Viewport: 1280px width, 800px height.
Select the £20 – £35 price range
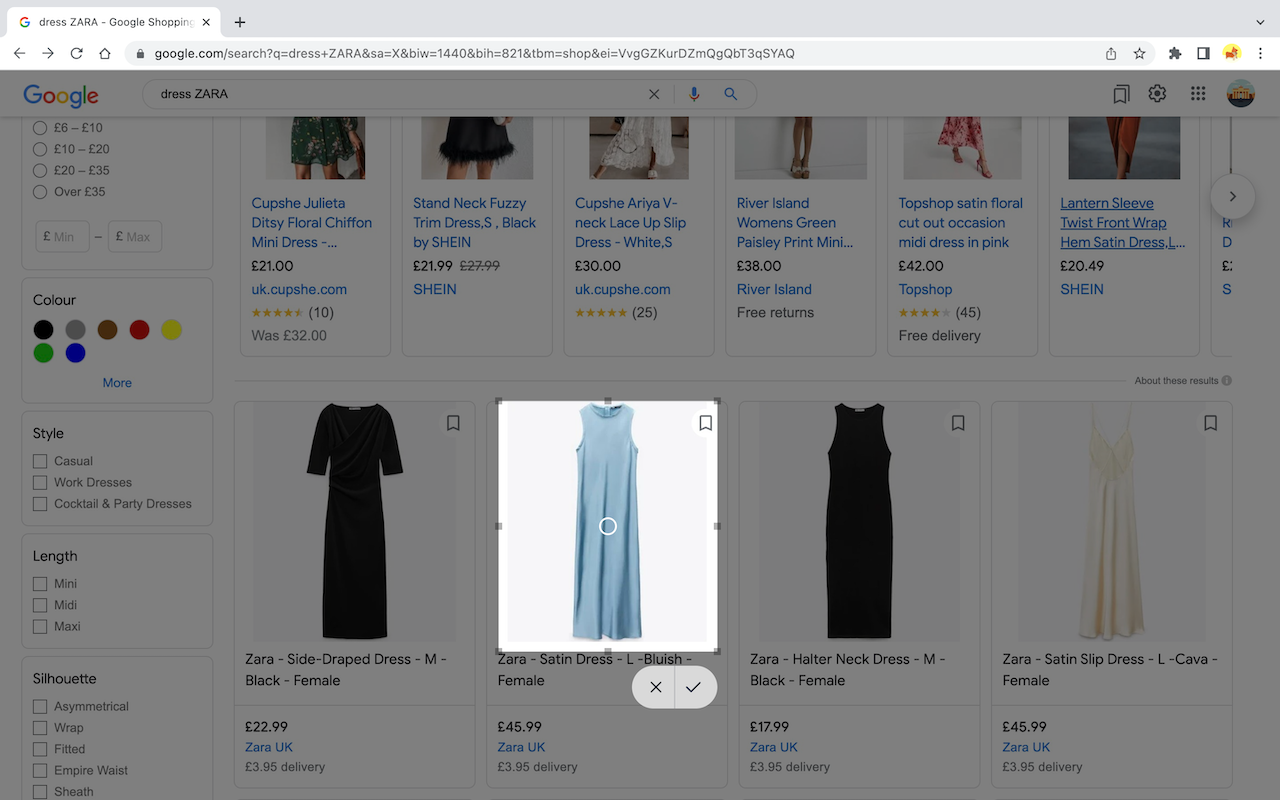40,171
